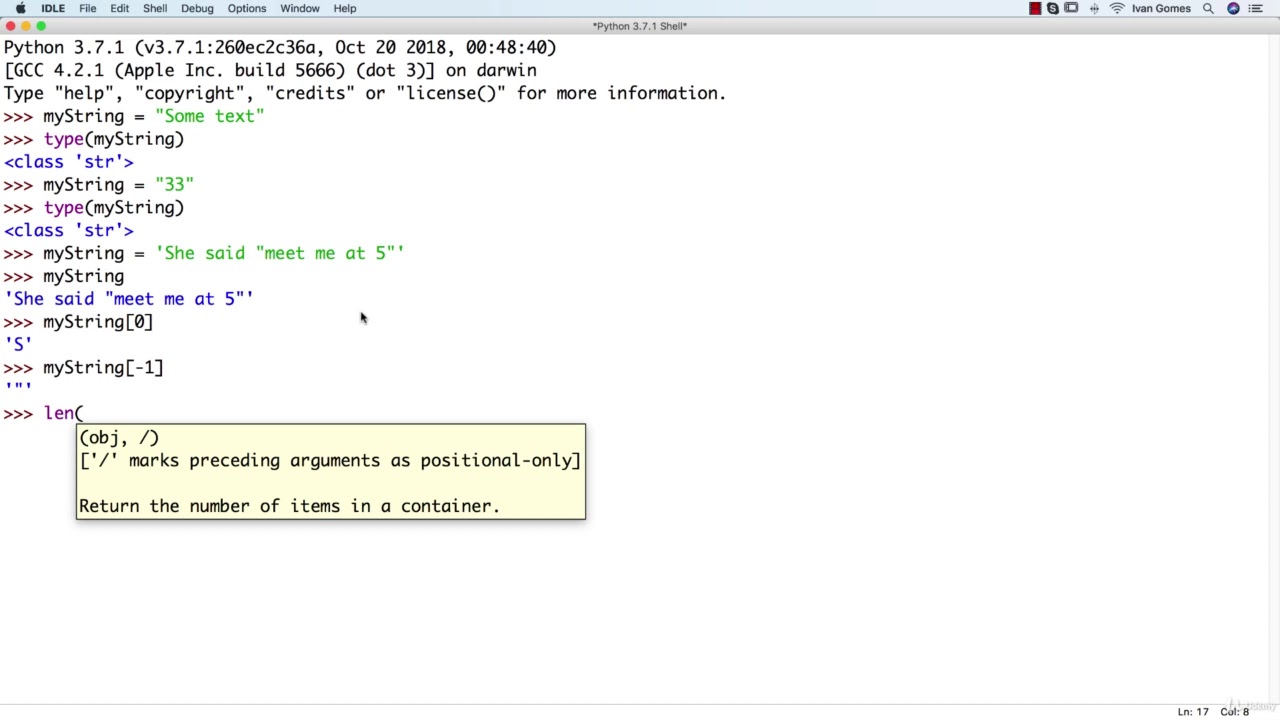Open the Window menu
This screenshot has height=720, width=1280.
coord(300,8)
